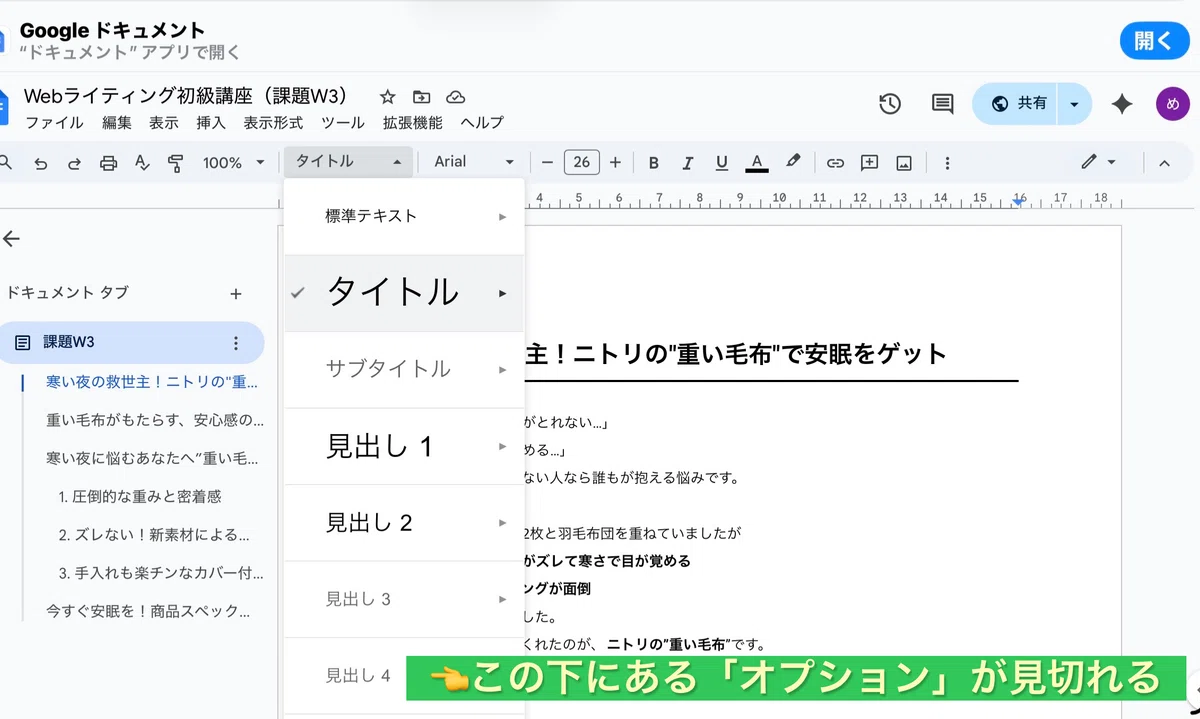Open the toolbar three-dot more options
Viewport: 1200px width, 719px height.
pyautogui.click(x=947, y=162)
